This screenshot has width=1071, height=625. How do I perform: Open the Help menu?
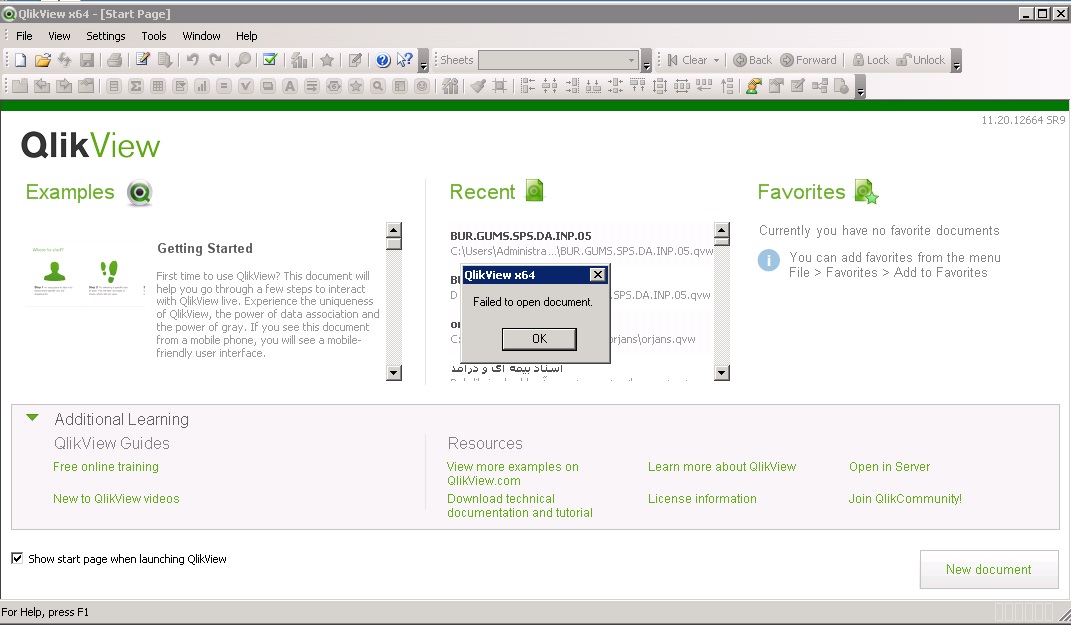pos(247,36)
